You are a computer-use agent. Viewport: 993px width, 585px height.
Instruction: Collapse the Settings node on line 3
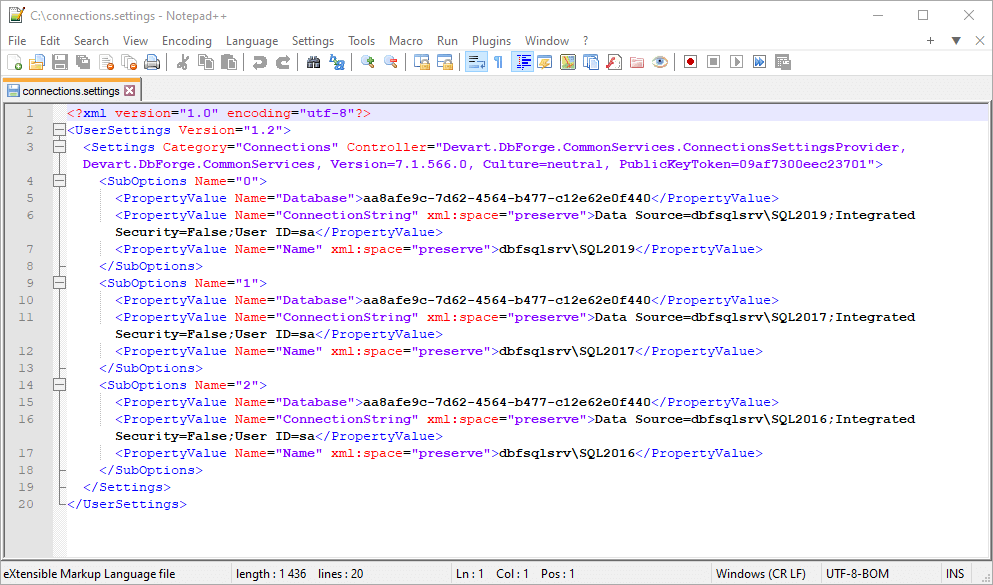click(60, 147)
